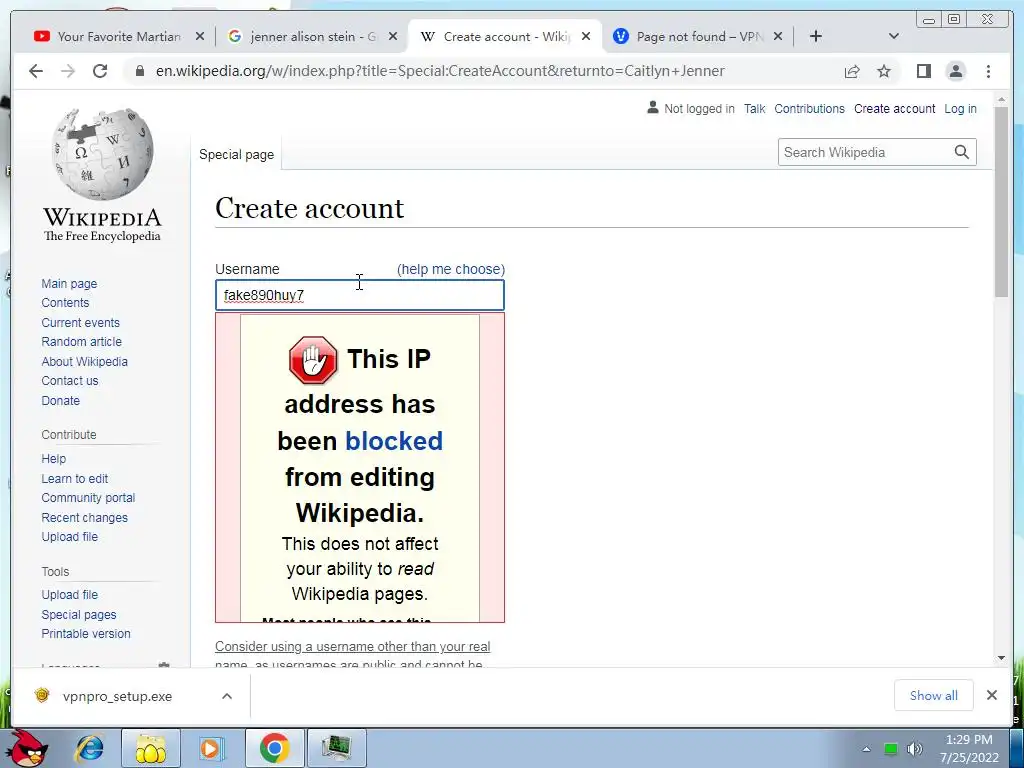Open the monitor app taskbar icon

(337, 748)
